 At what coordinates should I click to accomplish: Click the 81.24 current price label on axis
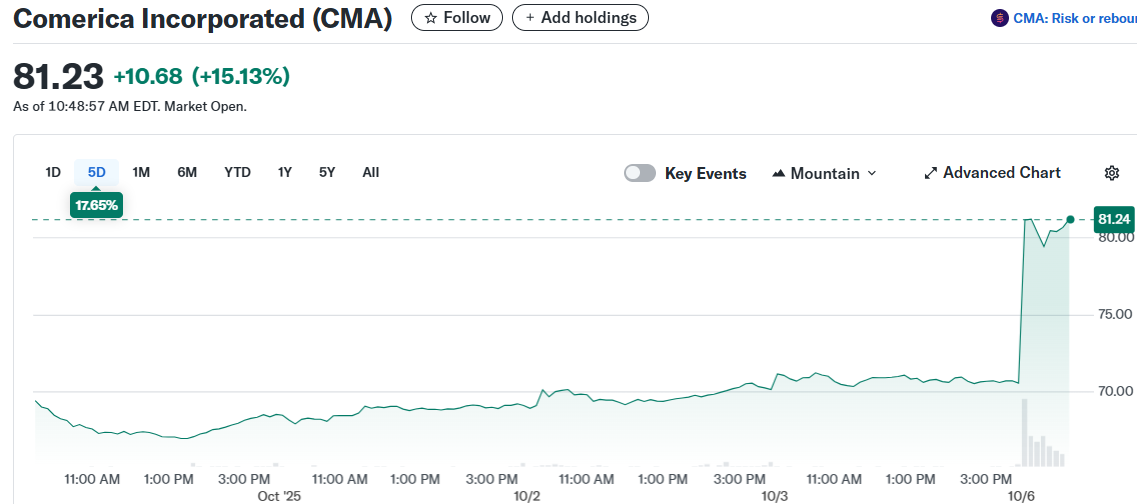click(1113, 219)
